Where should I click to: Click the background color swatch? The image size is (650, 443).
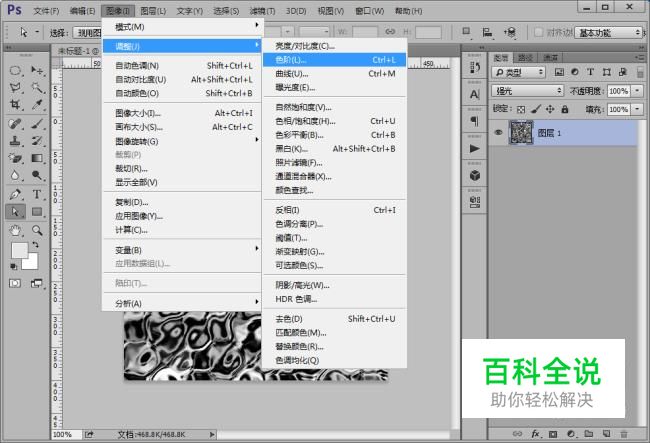pyautogui.click(x=32, y=263)
